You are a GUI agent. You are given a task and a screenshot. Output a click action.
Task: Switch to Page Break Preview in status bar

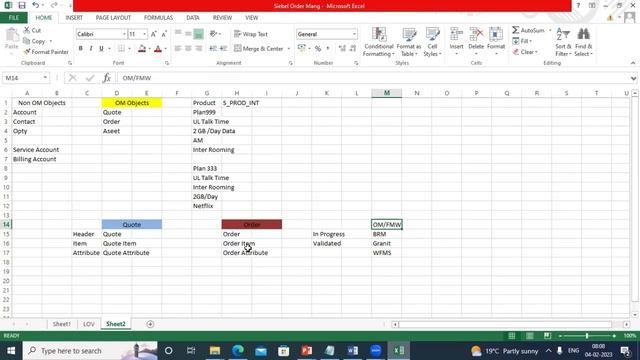point(547,336)
